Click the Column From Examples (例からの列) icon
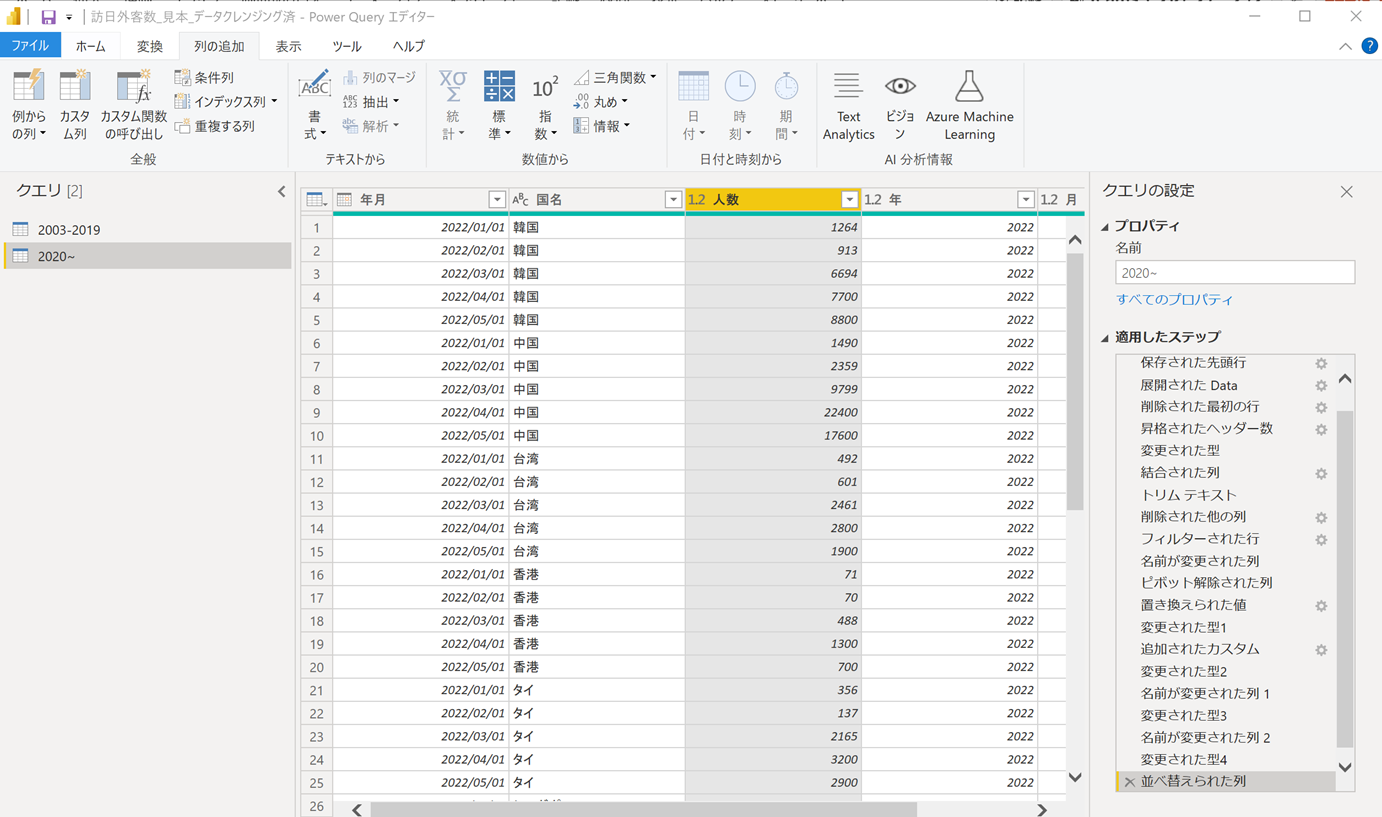Image resolution: width=1382 pixels, height=817 pixels. tap(29, 88)
